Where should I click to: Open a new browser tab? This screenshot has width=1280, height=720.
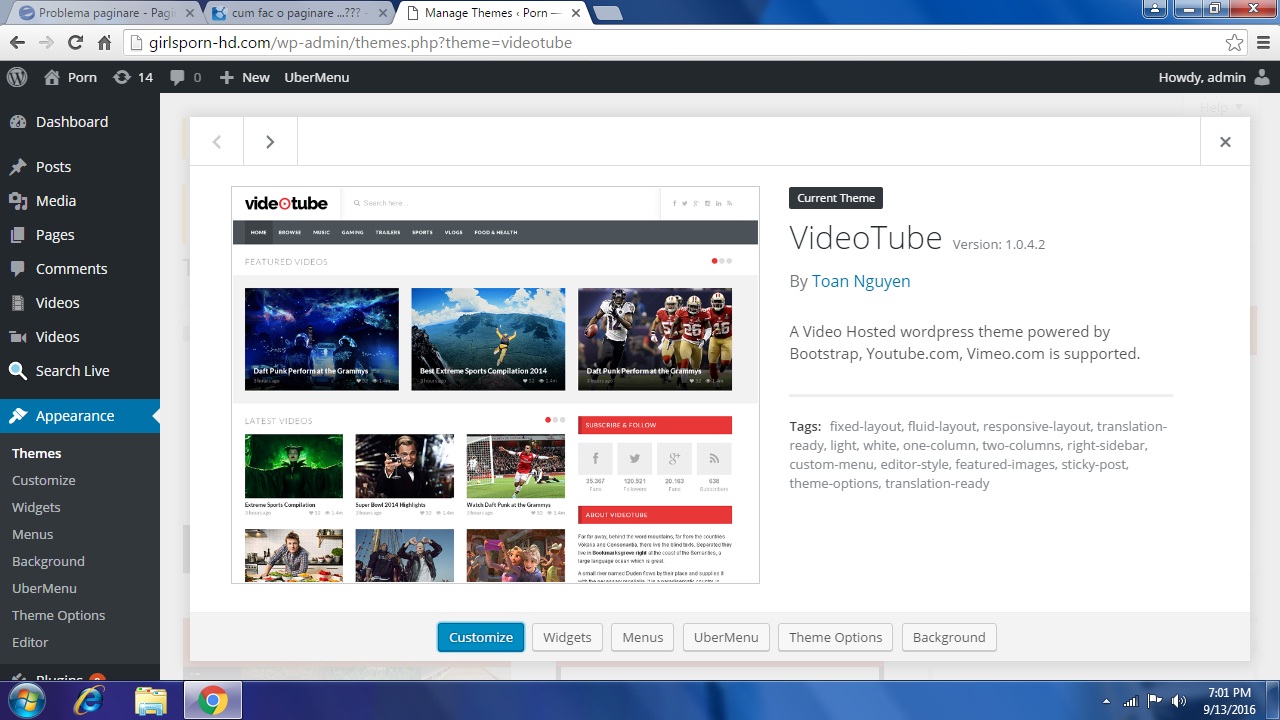coord(608,13)
